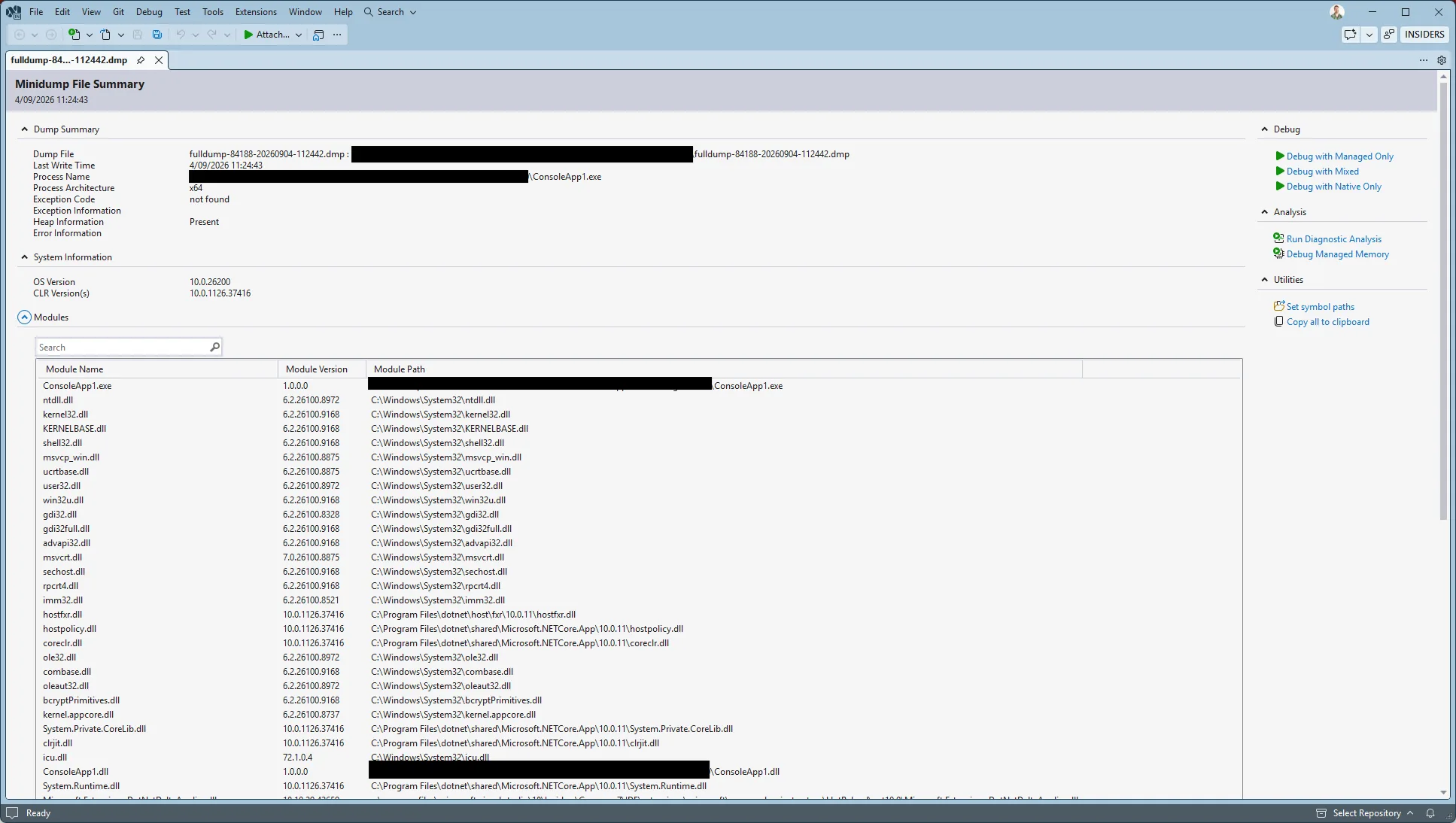The height and width of the screenshot is (823, 1456).
Task: Click the Visual Studio Insiders logo icon
Action: [x=14, y=12]
